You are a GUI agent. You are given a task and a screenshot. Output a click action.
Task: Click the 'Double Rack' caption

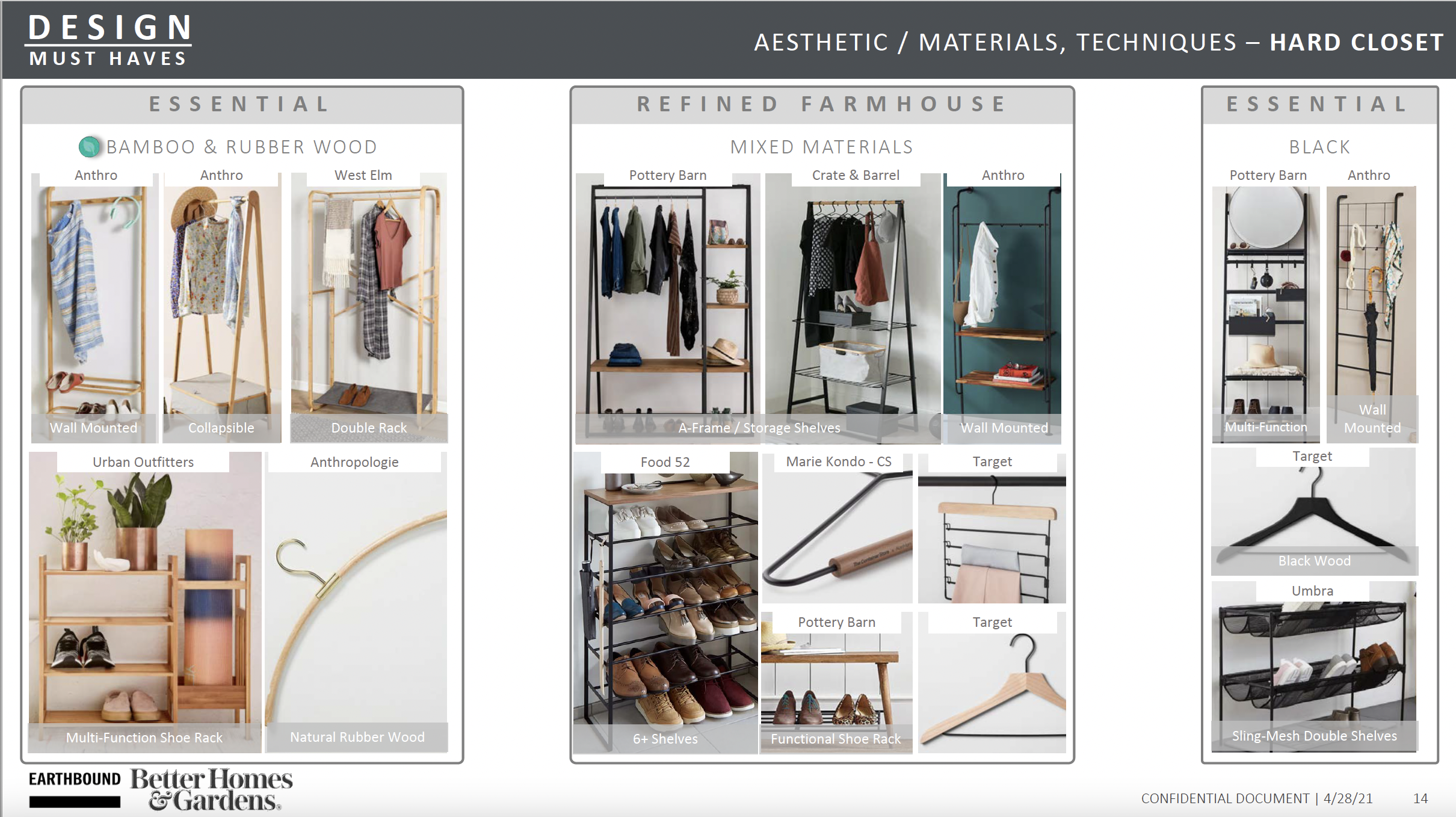point(369,428)
